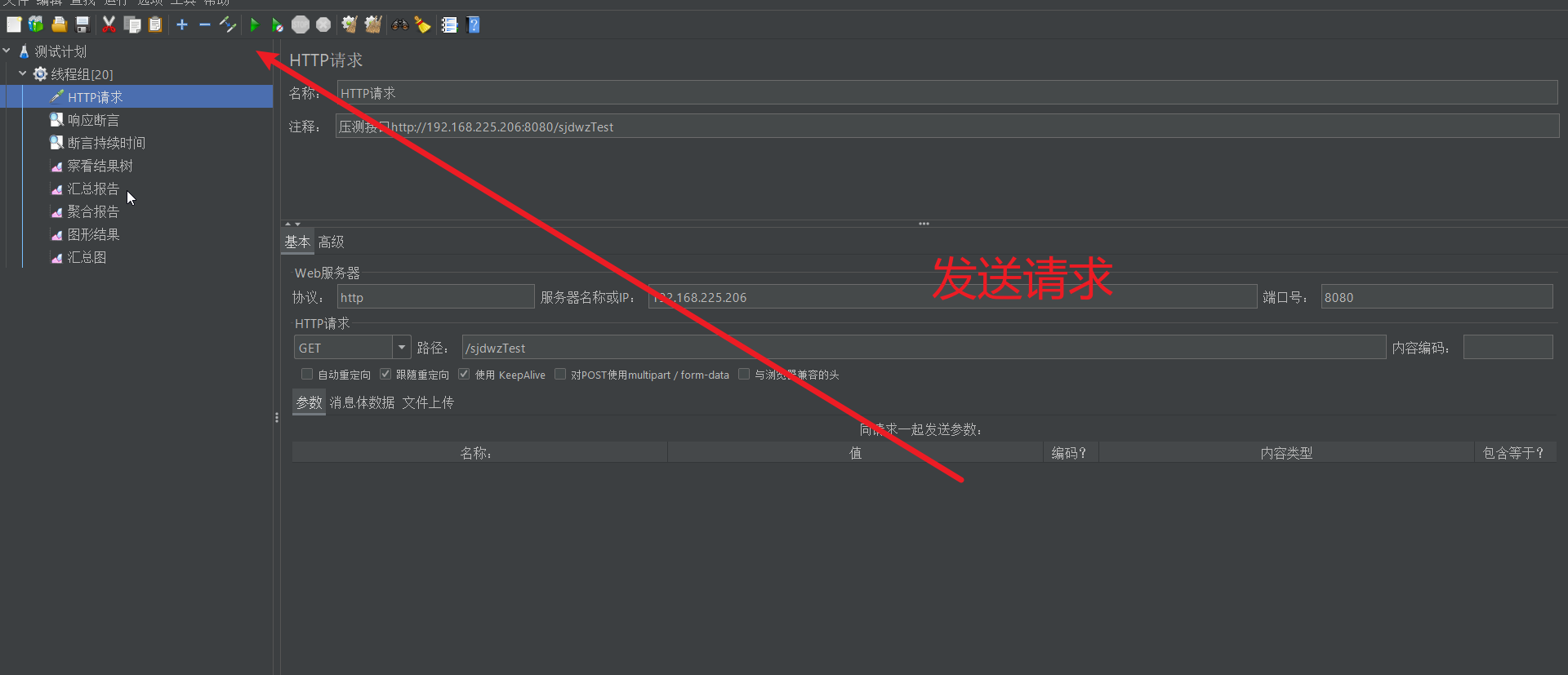
Task: Clear results with single broom icon
Action: pos(350,24)
